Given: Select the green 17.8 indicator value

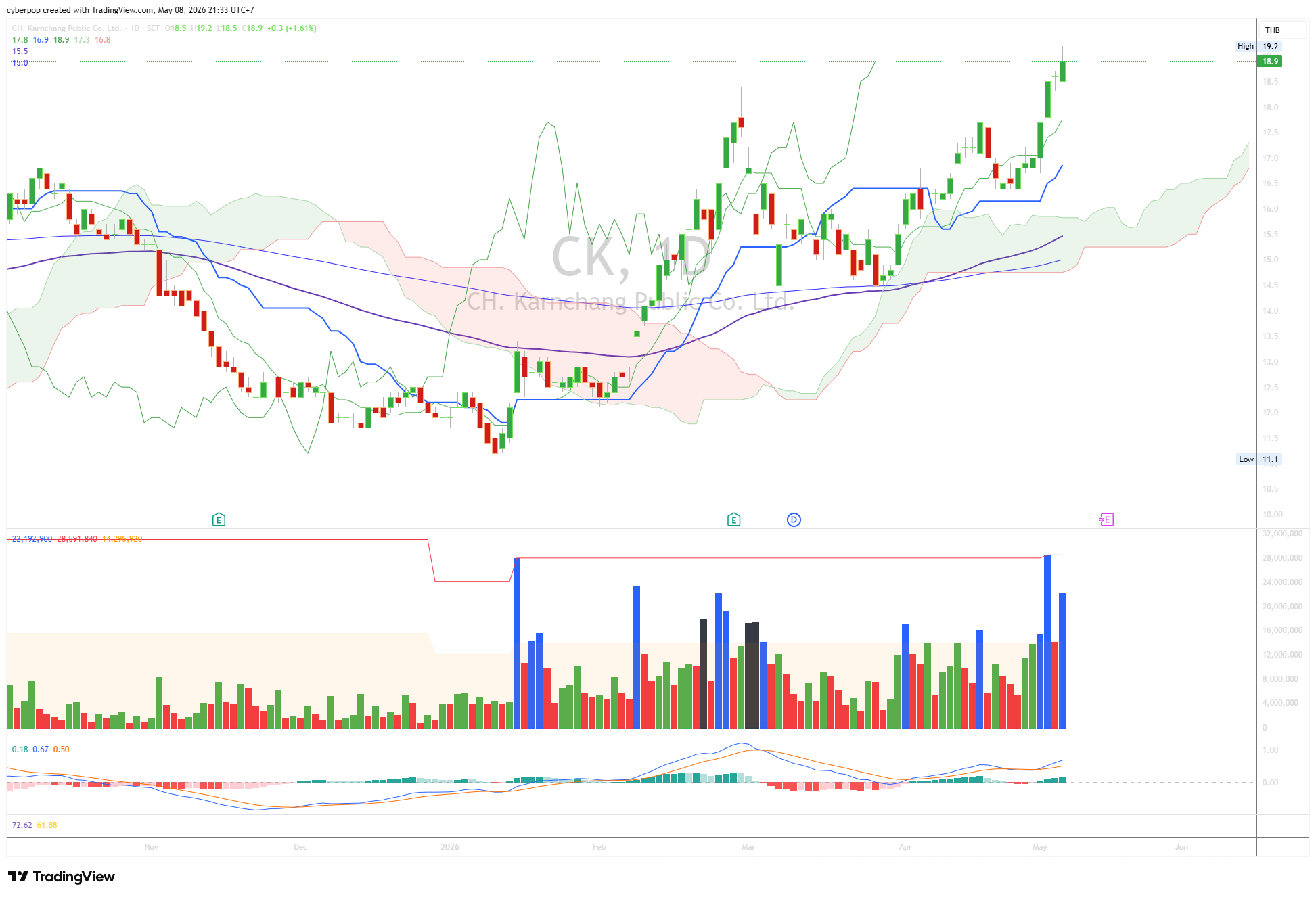Looking at the screenshot, I should point(20,40).
